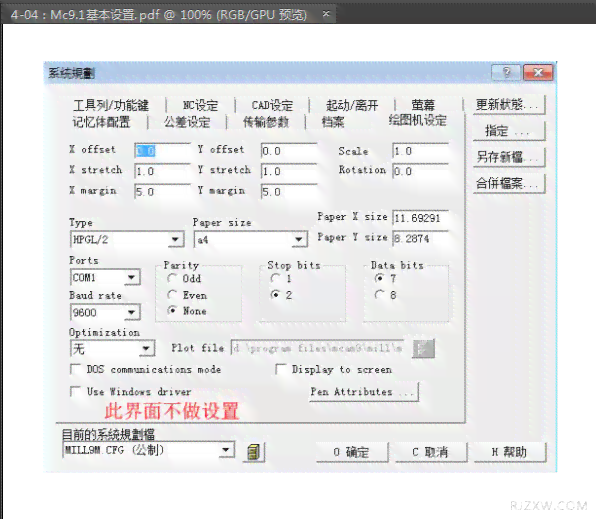Click the Scale value field
The width and height of the screenshot is (596, 519).
[x=420, y=151]
